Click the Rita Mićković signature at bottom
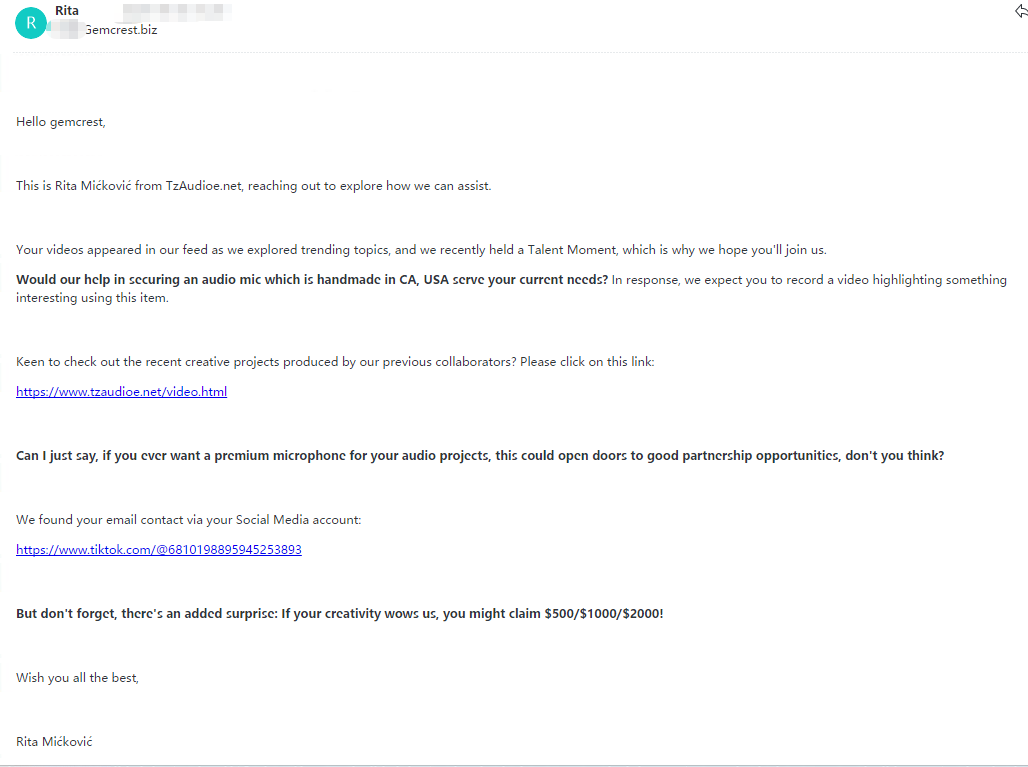 (54, 742)
